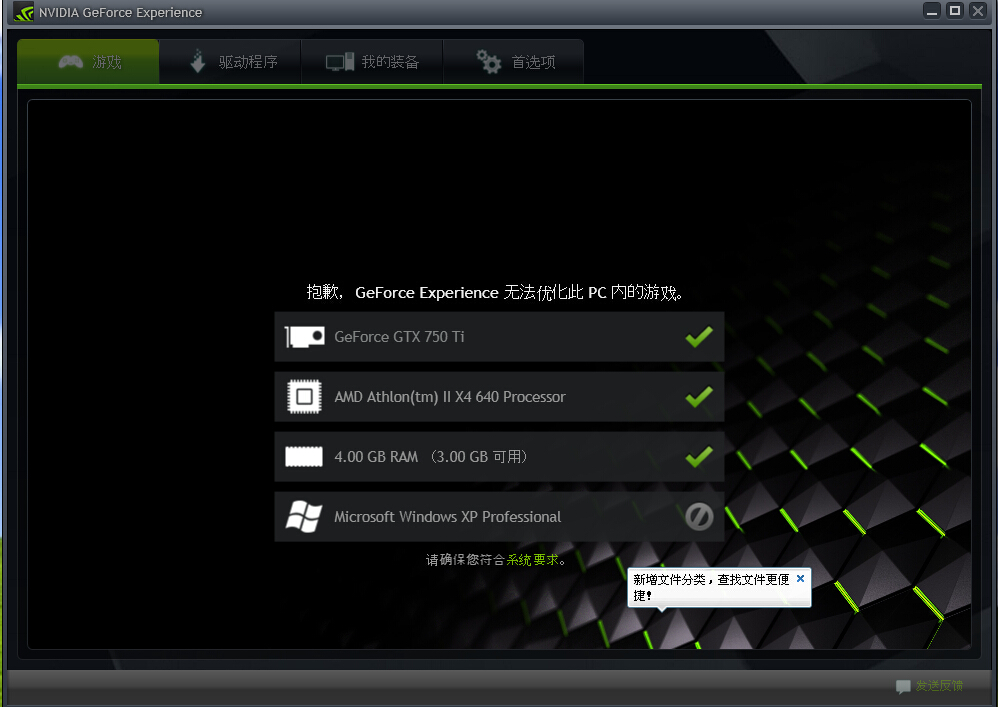Screen dimensions: 998x707
Task: Click the graphics card icon beside GeForce GTX 750 Ti
Action: (304, 337)
